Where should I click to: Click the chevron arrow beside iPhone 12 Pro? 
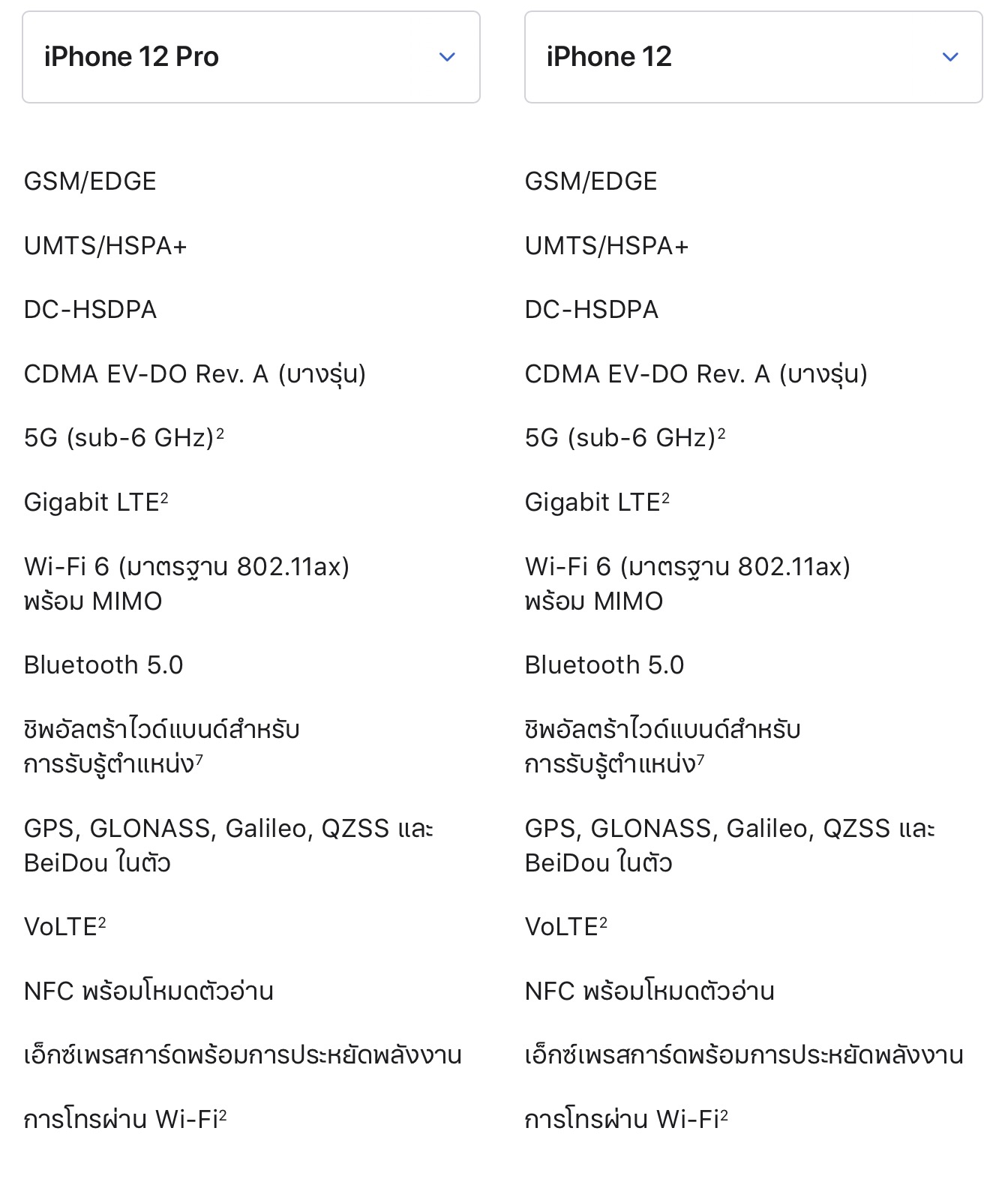click(x=447, y=57)
